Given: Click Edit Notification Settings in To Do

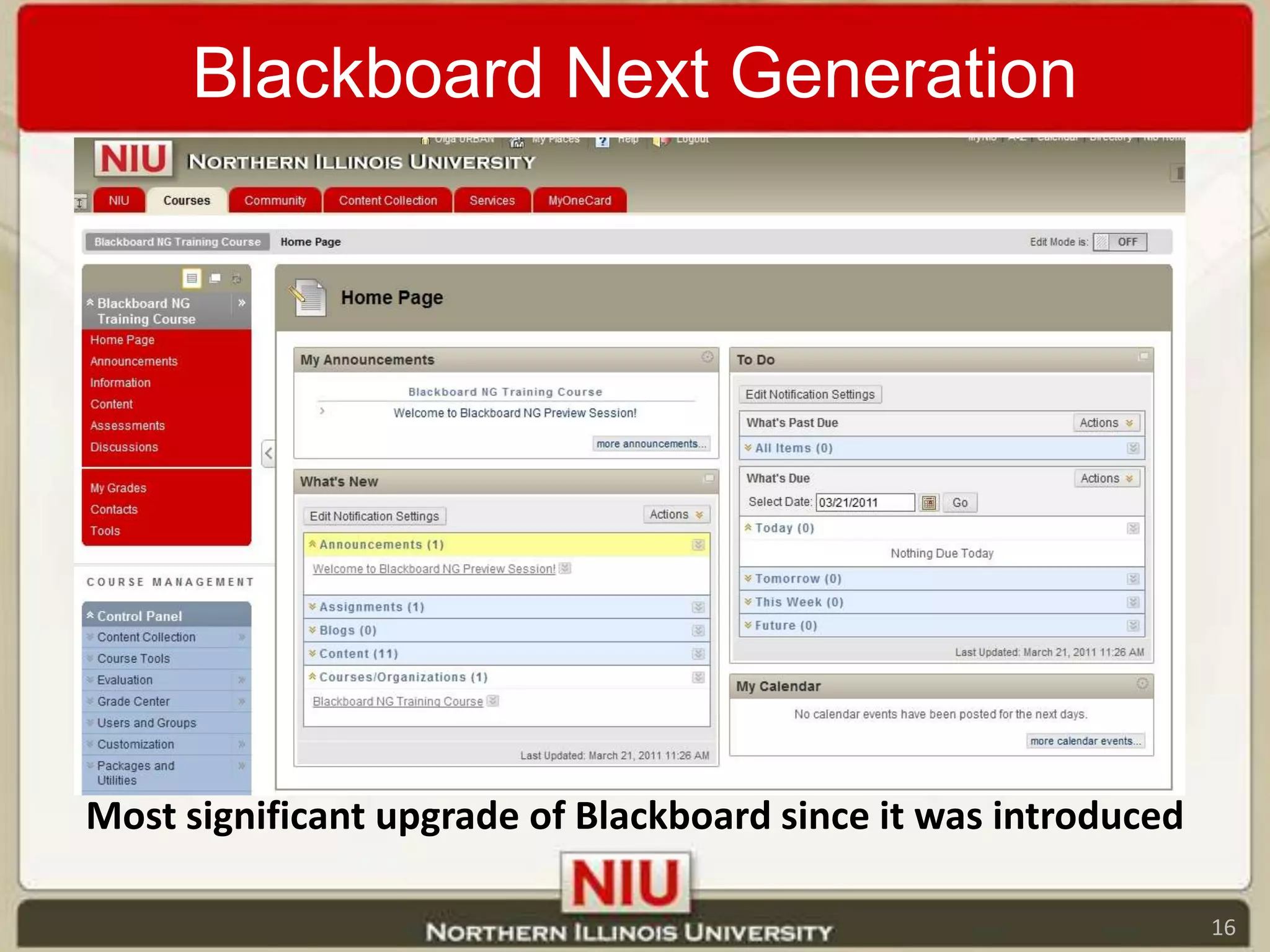Looking at the screenshot, I should 810,394.
